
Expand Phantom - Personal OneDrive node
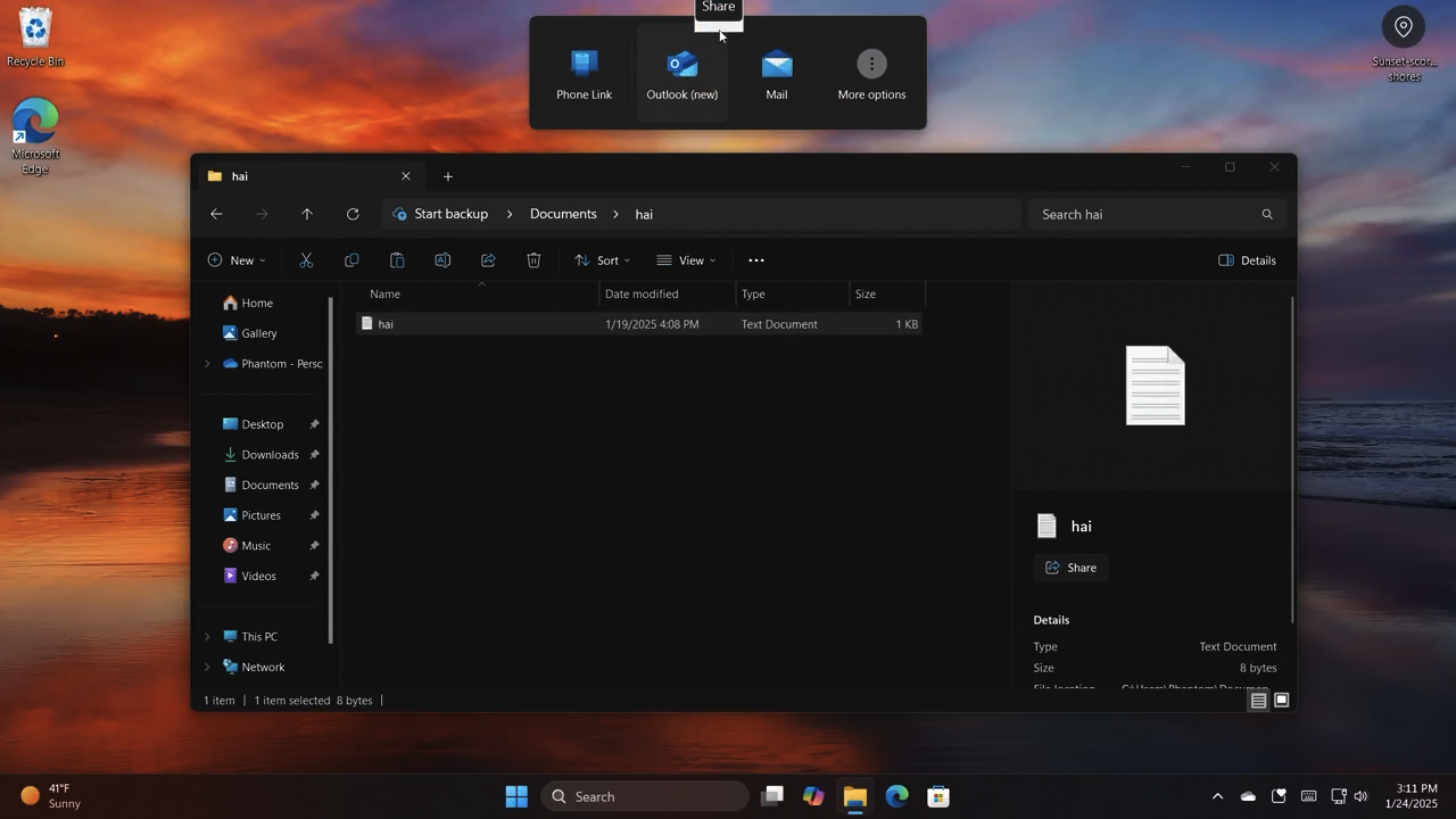coord(207,364)
